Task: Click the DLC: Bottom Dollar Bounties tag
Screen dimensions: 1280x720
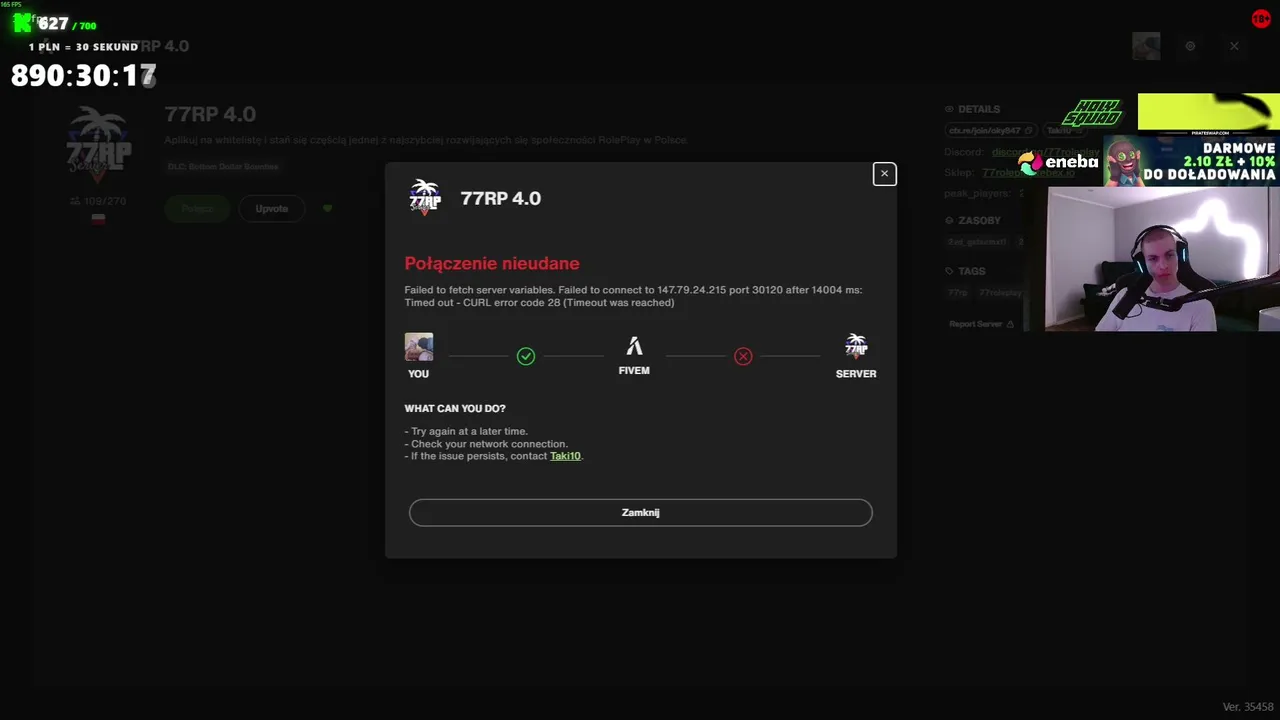Action: 223,167
